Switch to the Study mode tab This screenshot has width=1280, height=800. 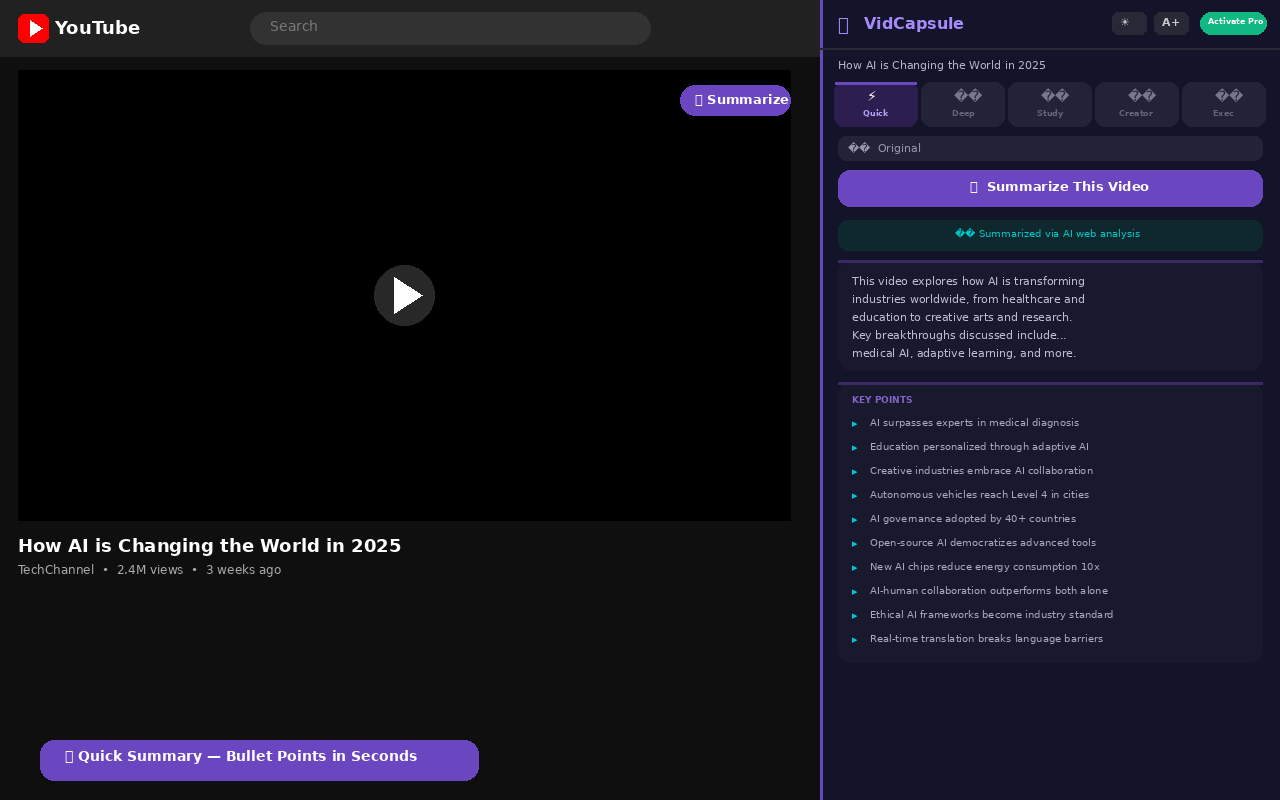pos(1050,104)
